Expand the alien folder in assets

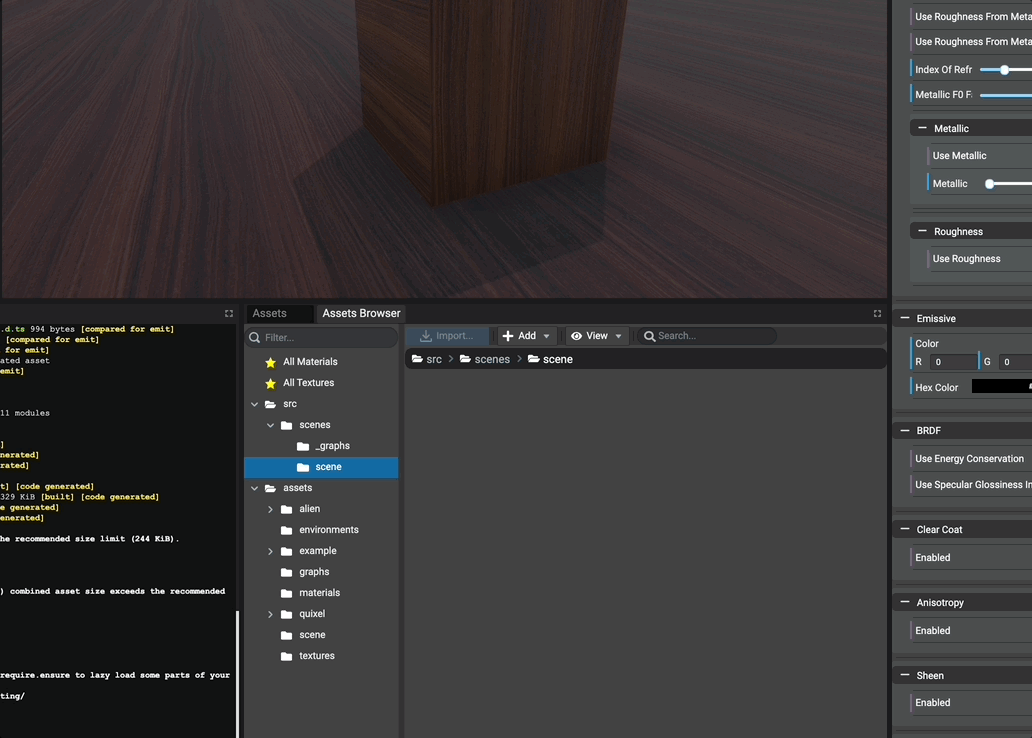tap(270, 509)
